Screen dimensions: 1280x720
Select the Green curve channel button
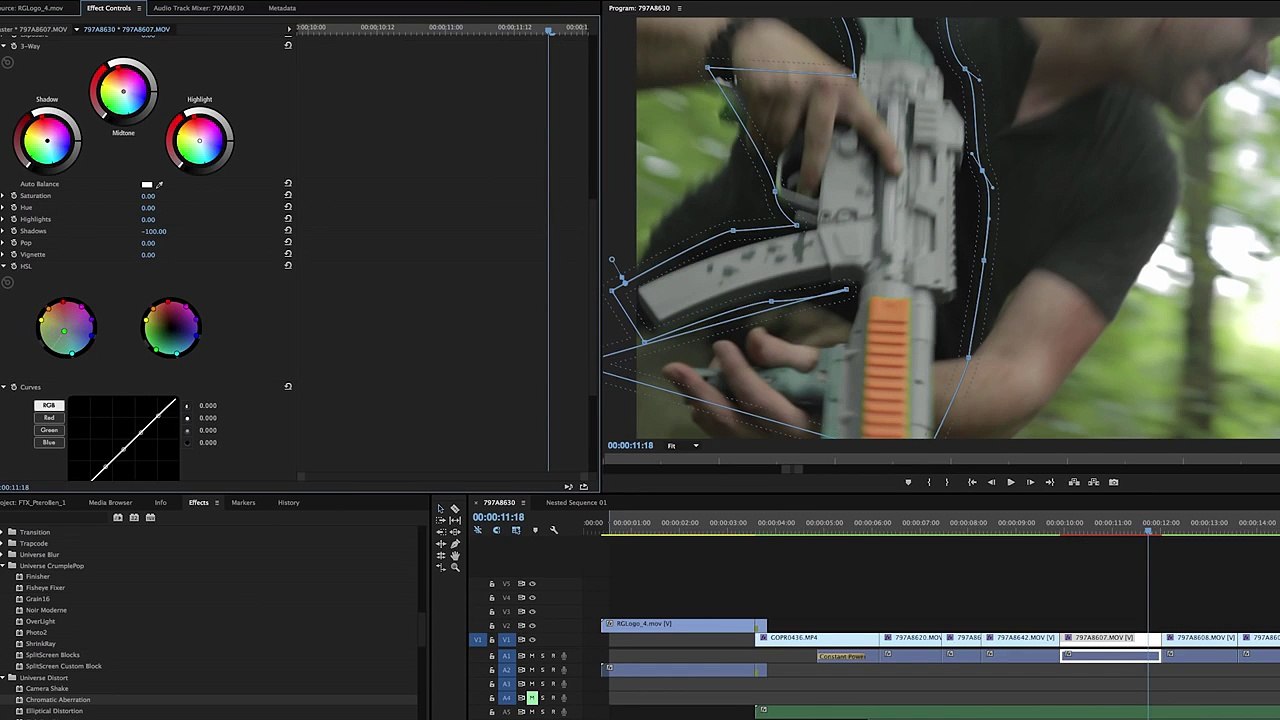coord(49,430)
